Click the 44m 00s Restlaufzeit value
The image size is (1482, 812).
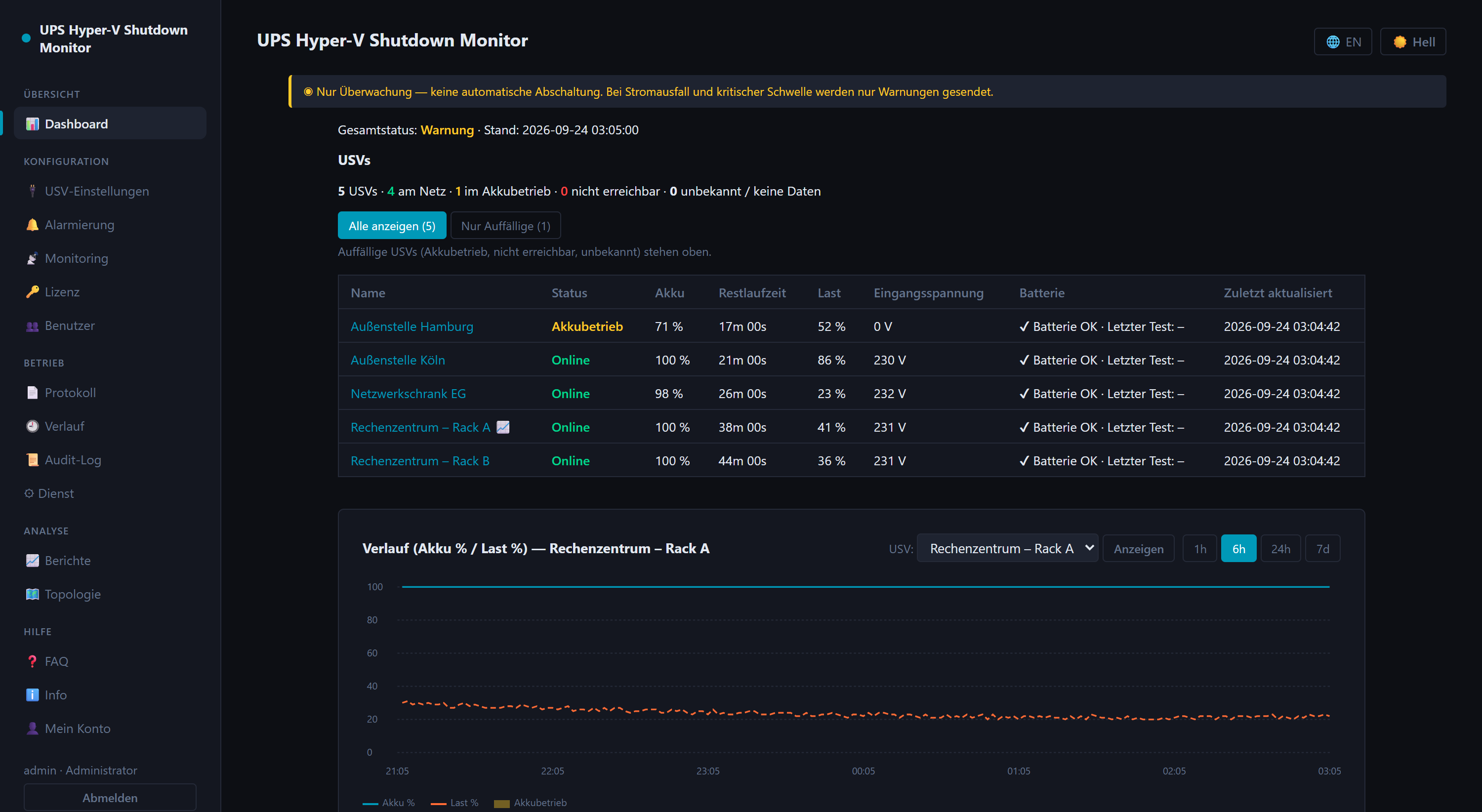tap(742, 461)
